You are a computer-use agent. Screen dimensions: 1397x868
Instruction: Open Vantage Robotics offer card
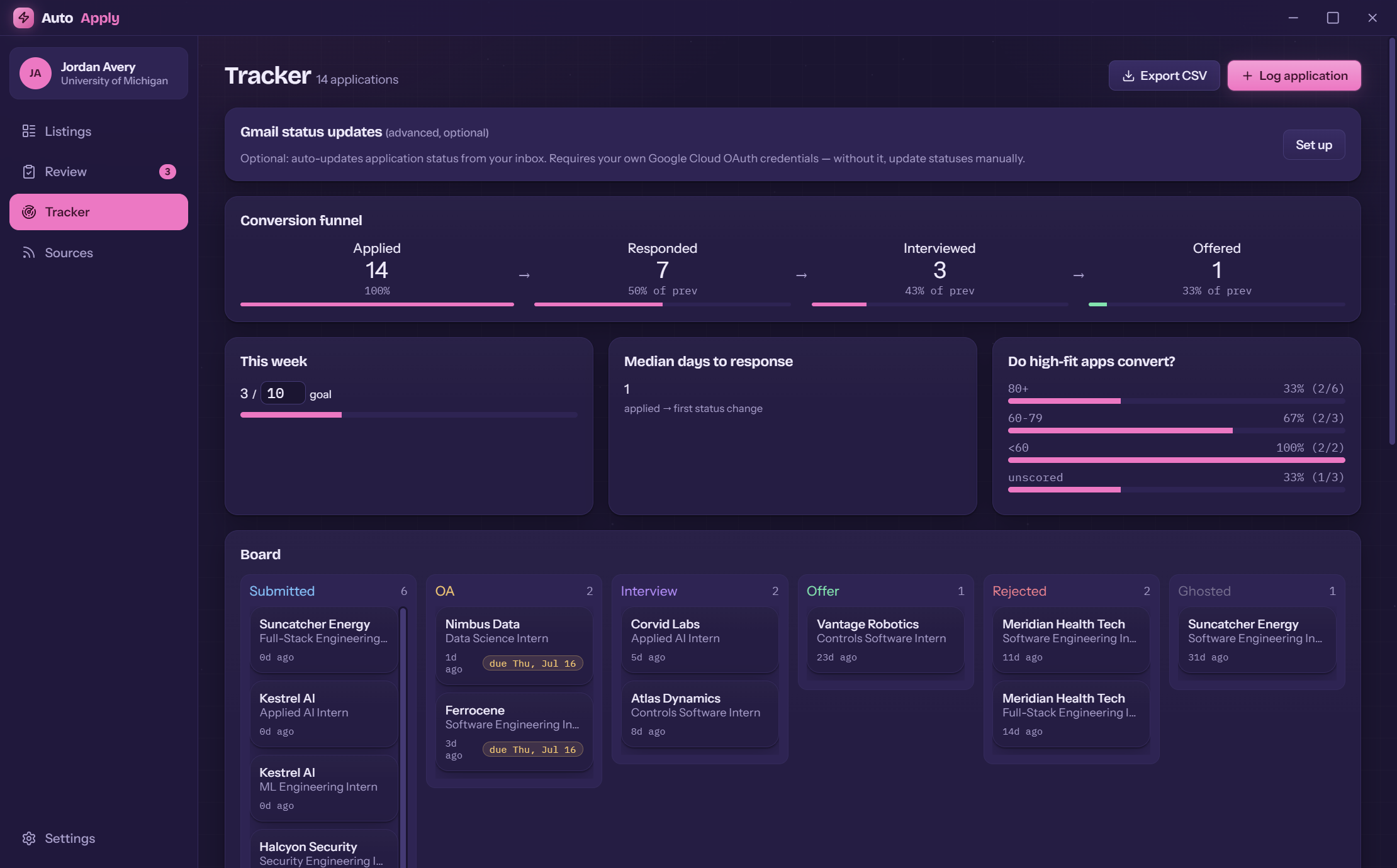point(885,640)
